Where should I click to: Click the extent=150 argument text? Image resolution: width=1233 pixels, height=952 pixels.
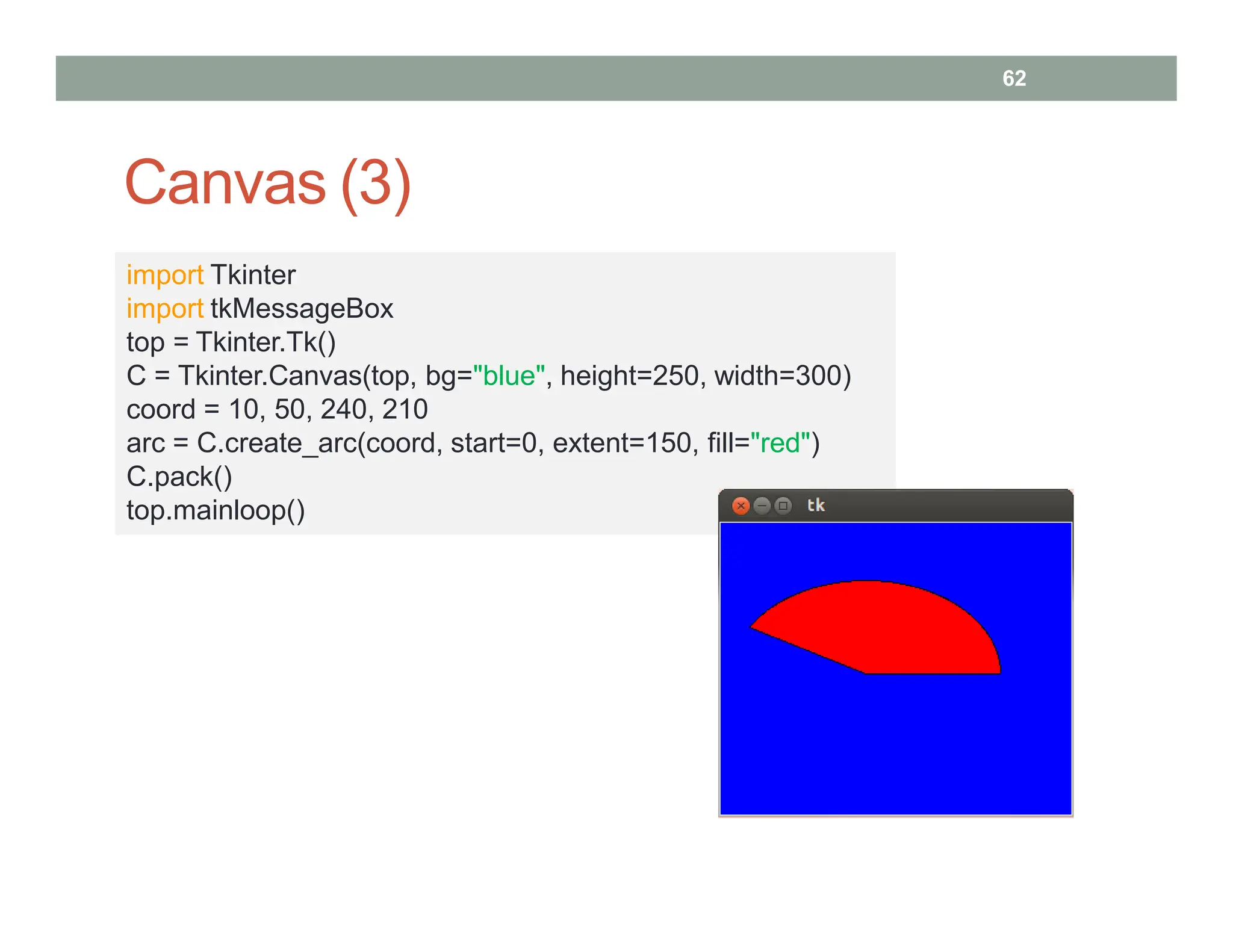[621, 444]
